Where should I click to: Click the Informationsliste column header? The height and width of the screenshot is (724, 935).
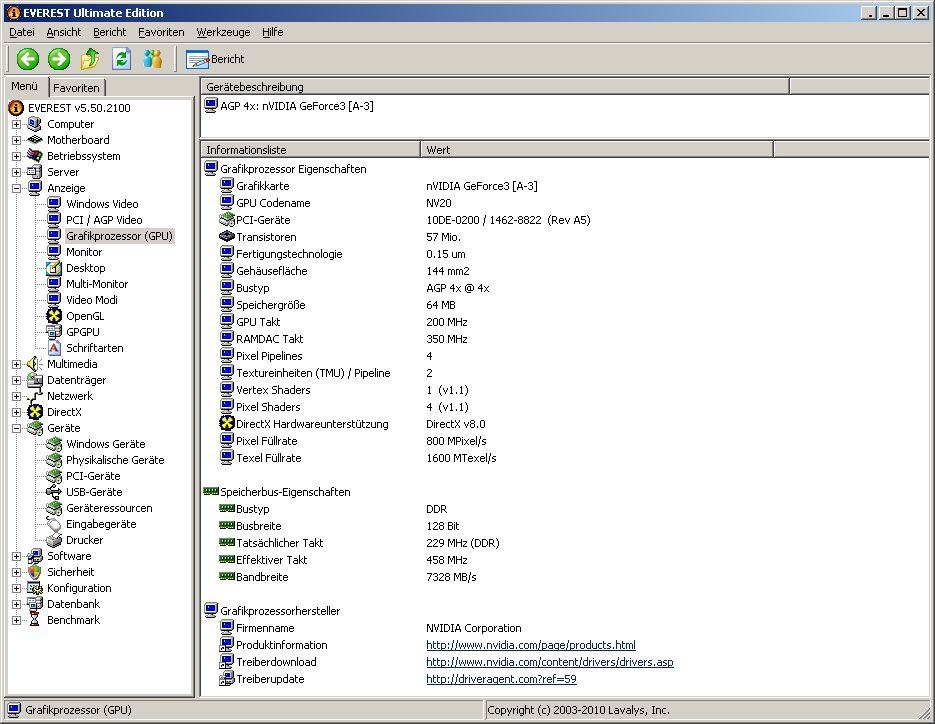pos(311,150)
